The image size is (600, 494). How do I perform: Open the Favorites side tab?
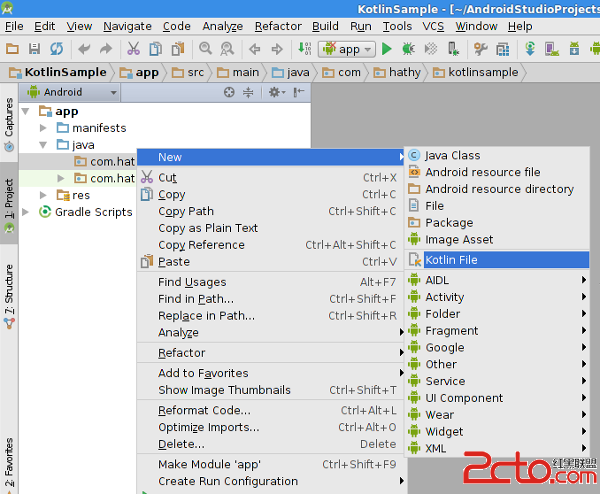(9, 463)
